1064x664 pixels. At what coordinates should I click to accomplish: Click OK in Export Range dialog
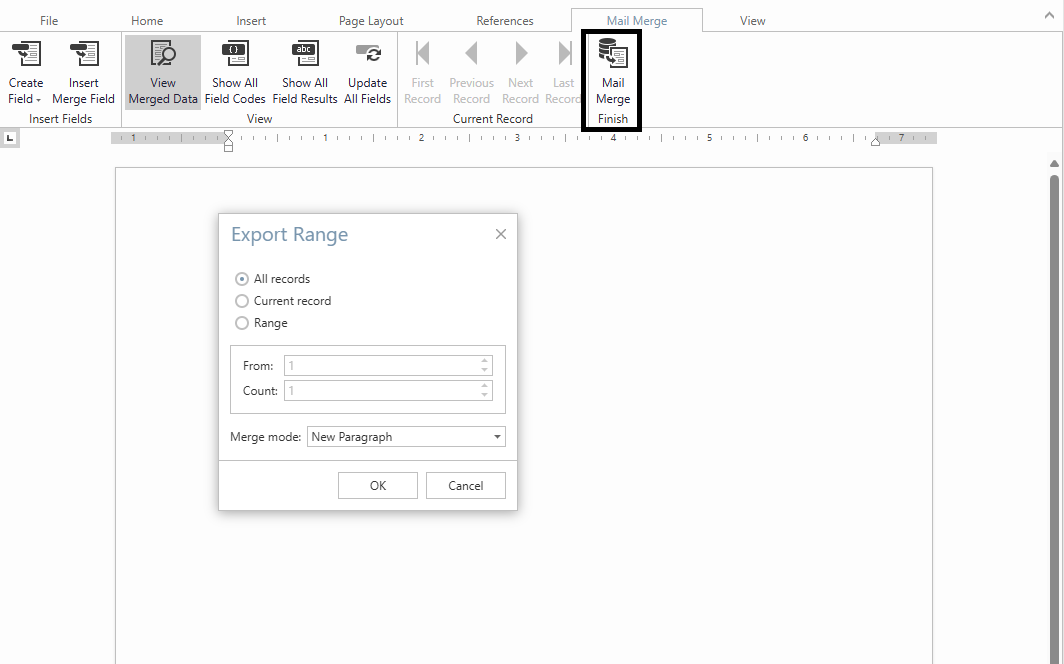pos(377,486)
